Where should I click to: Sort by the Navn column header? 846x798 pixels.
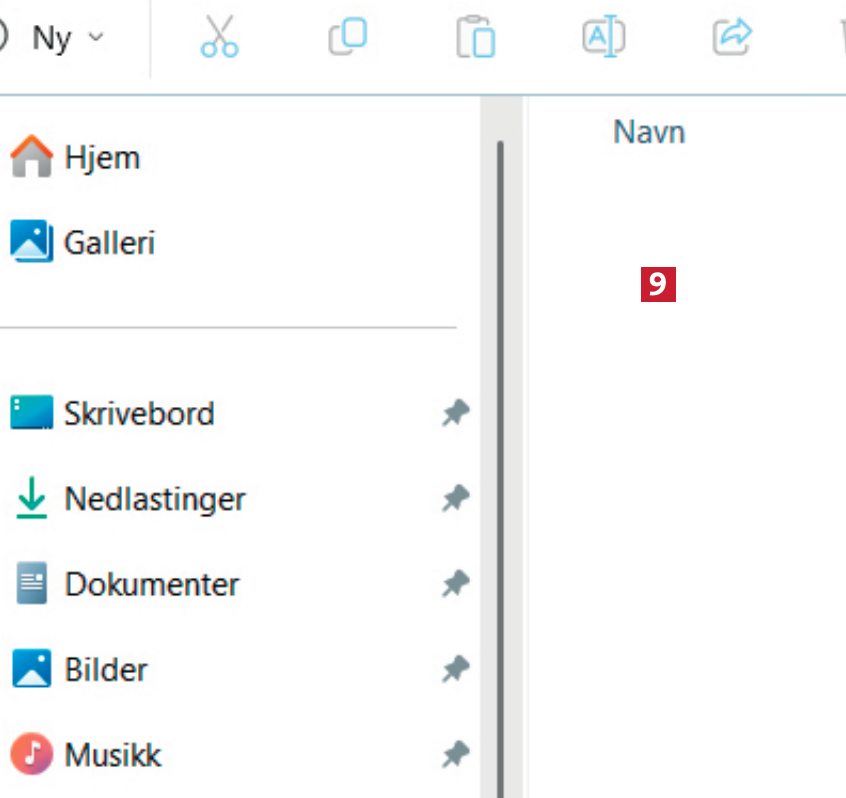click(649, 132)
